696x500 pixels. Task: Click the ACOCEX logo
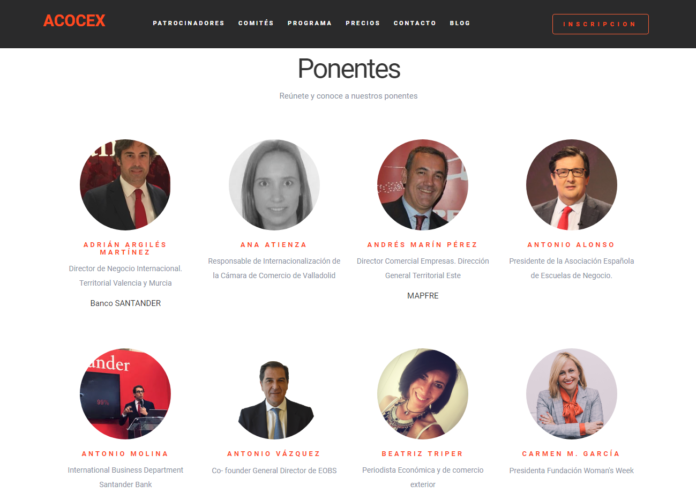(74, 21)
